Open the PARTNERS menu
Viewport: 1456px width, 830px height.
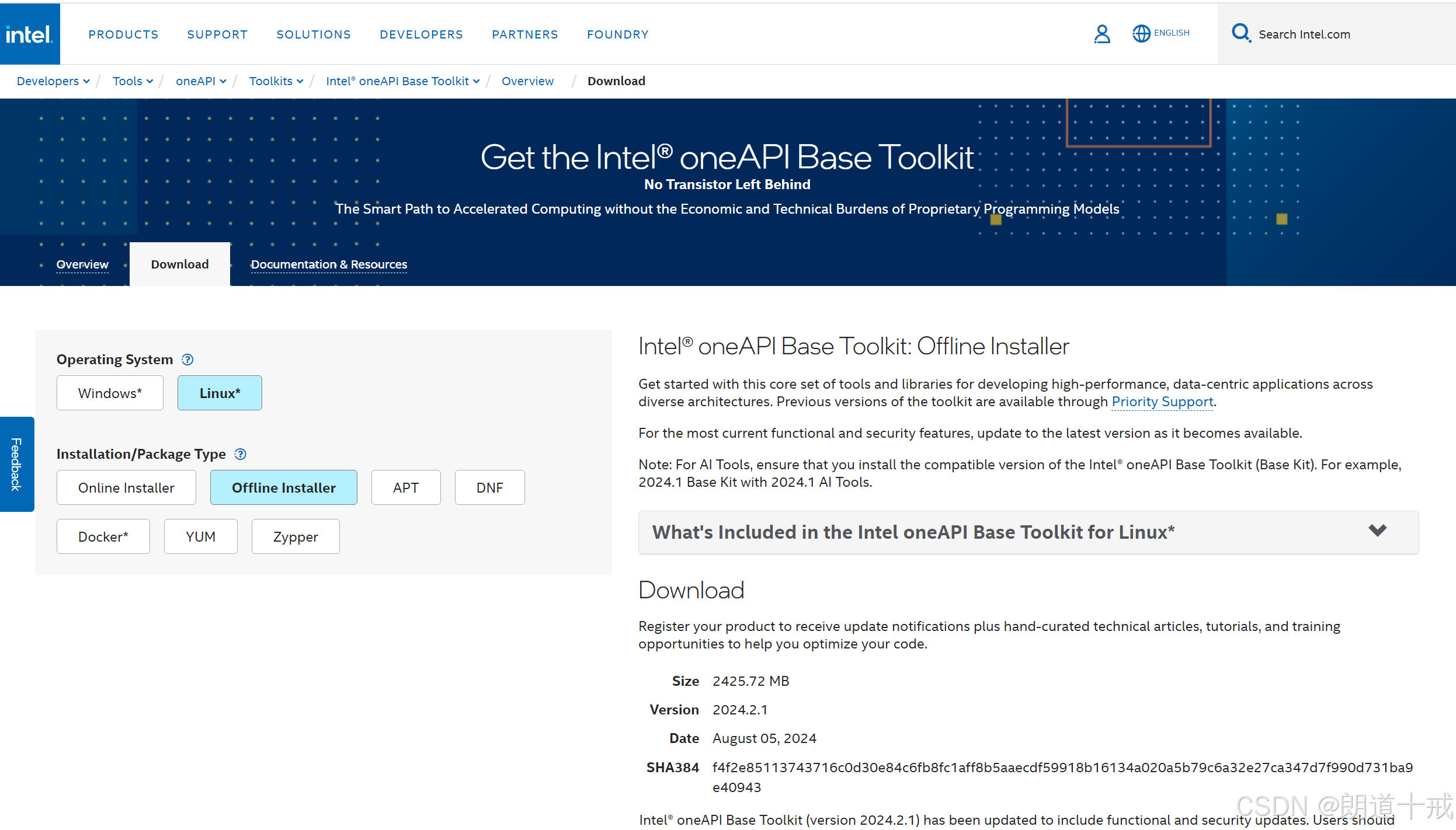525,34
